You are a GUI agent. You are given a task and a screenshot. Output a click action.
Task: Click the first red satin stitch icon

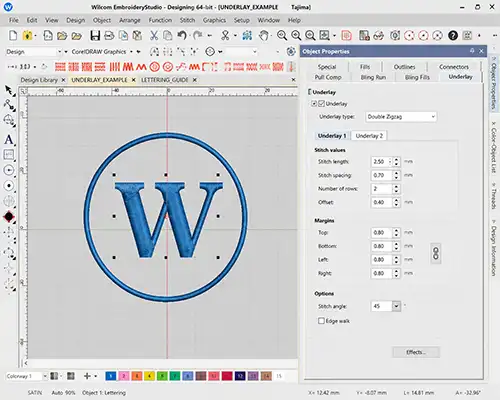tap(60, 67)
